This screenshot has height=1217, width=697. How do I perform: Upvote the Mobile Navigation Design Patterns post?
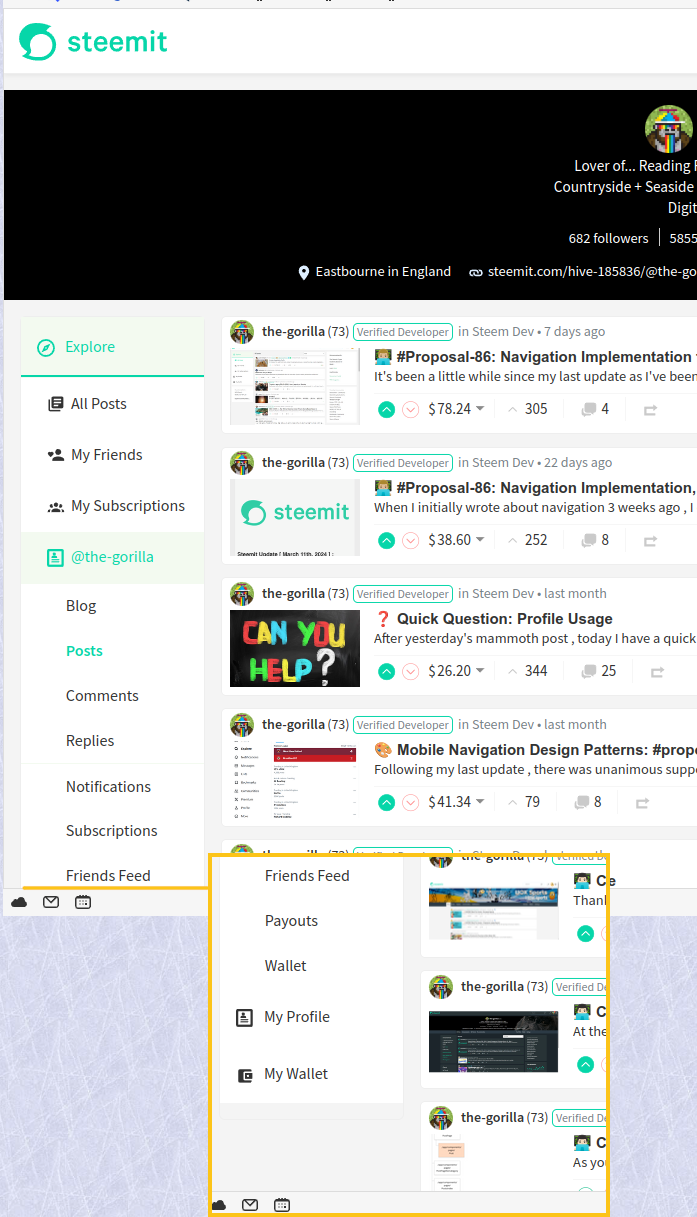[386, 802]
